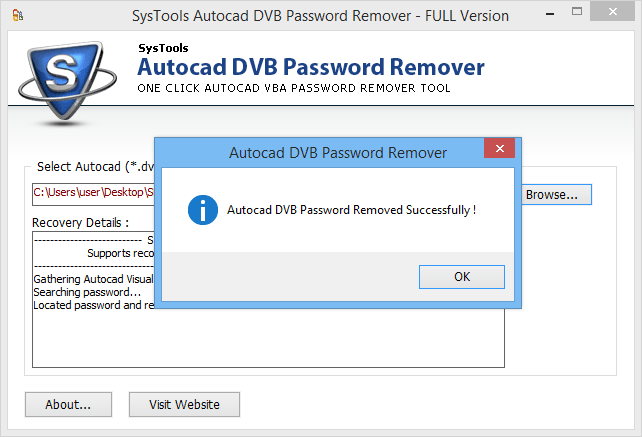Click the 'Select Autocad' field label
The width and height of the screenshot is (642, 437).
click(91, 166)
